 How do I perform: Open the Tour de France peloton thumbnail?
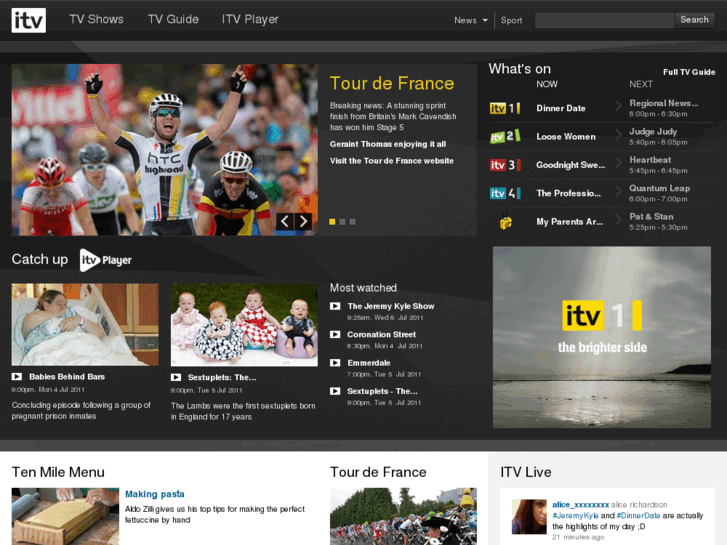(403, 516)
